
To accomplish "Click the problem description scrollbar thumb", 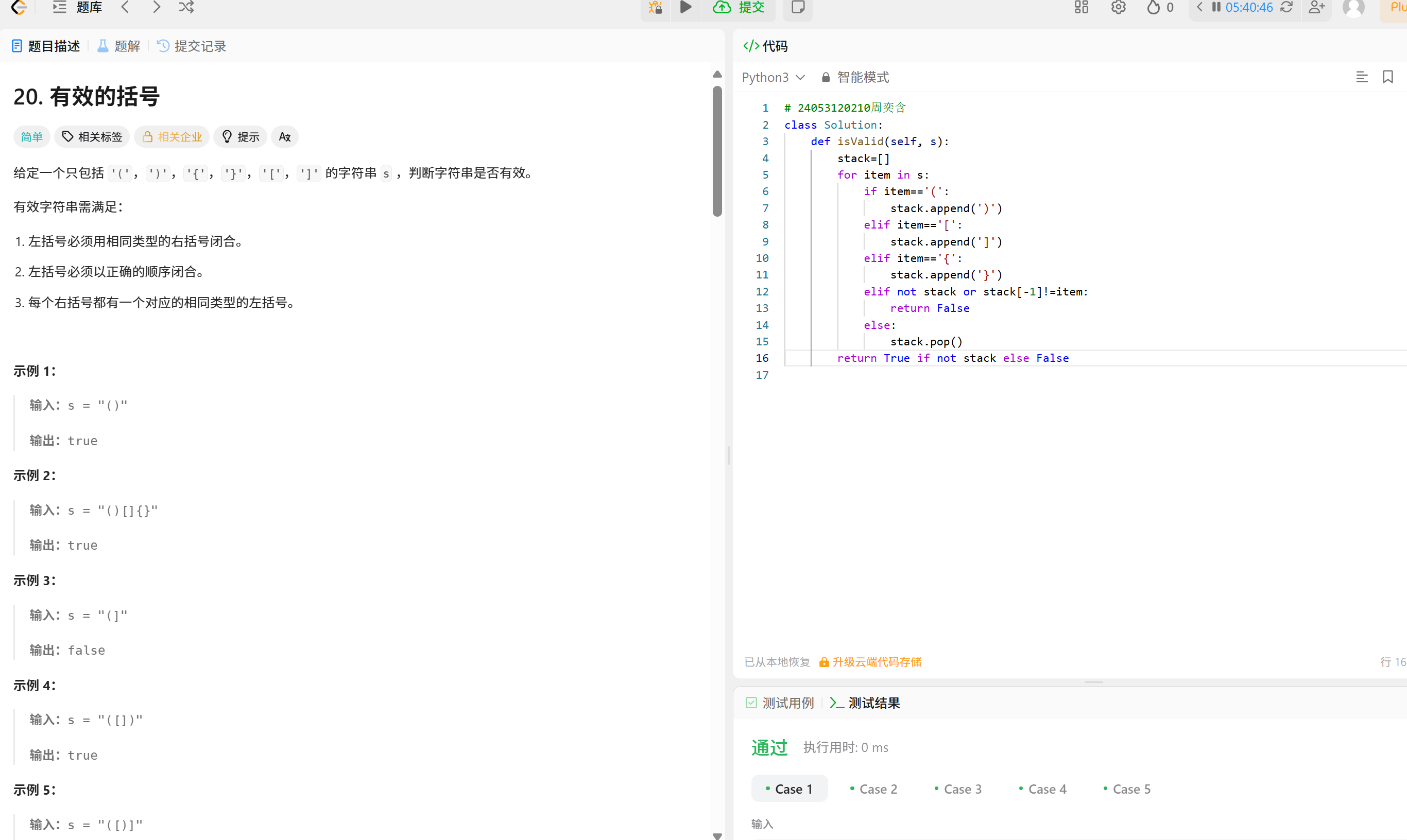I will 717,151.
